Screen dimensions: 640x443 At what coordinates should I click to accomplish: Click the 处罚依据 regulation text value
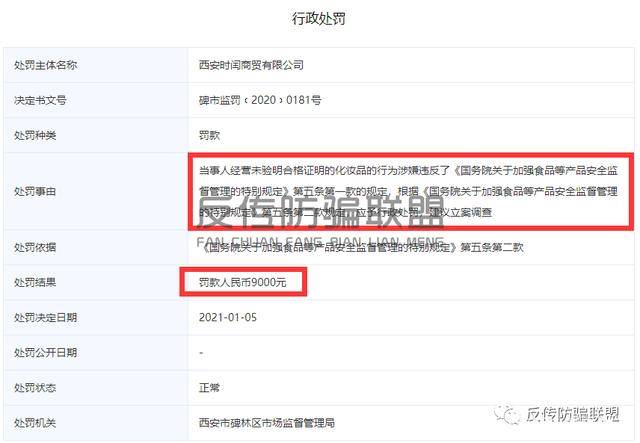[363, 247]
